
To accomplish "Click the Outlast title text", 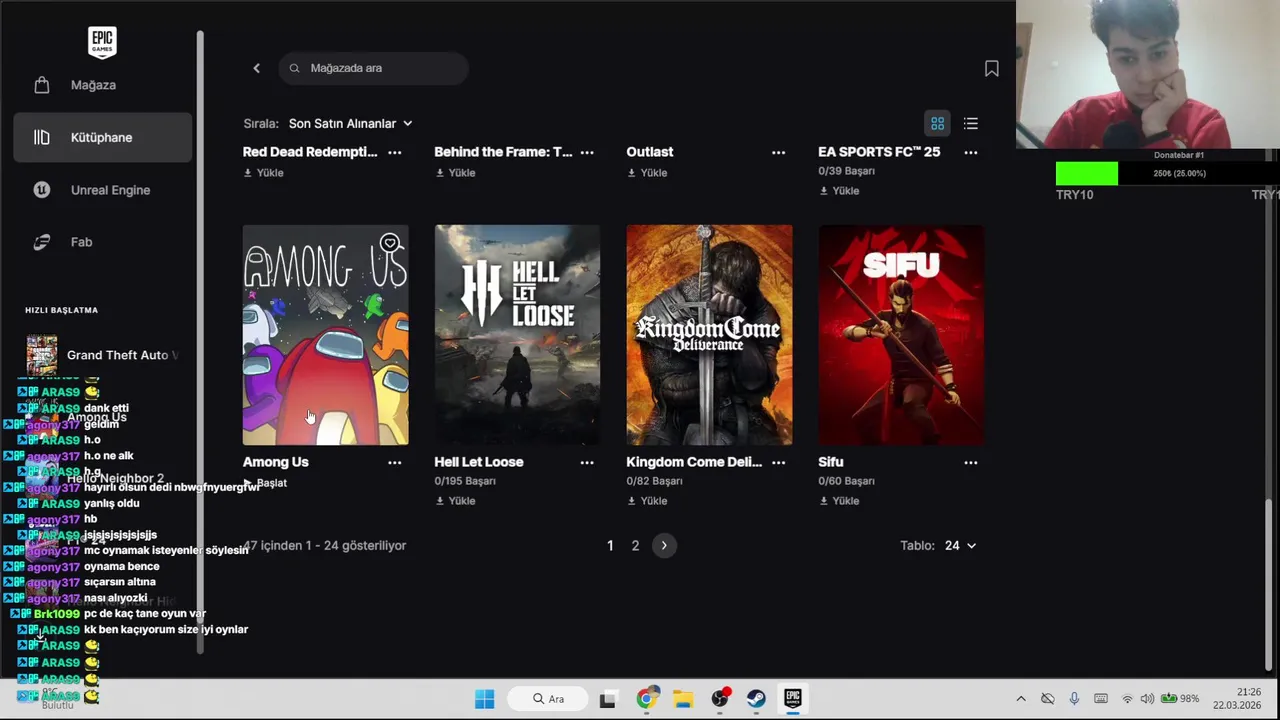I will click(x=650, y=152).
